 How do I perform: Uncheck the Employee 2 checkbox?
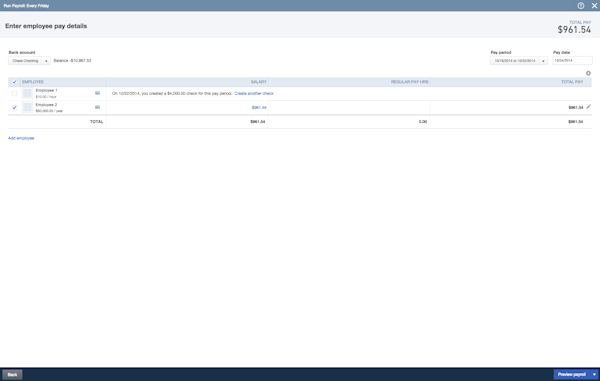pyautogui.click(x=14, y=107)
